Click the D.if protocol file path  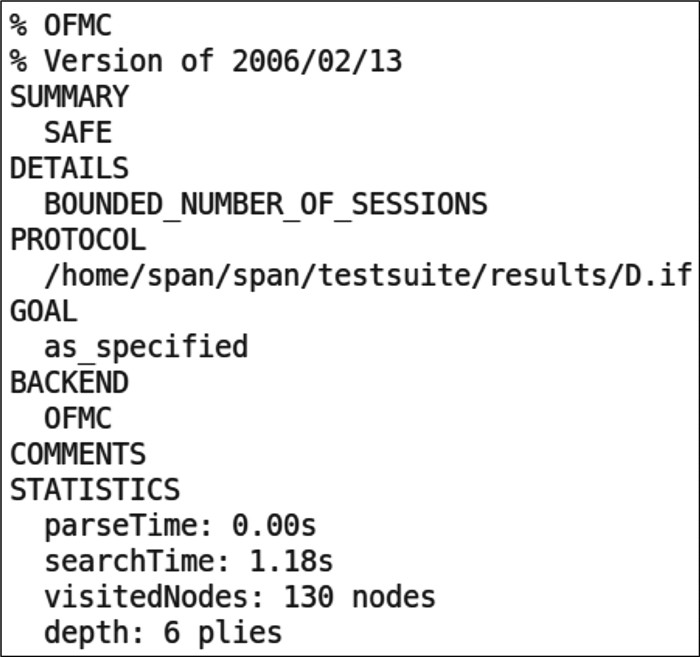[355, 276]
